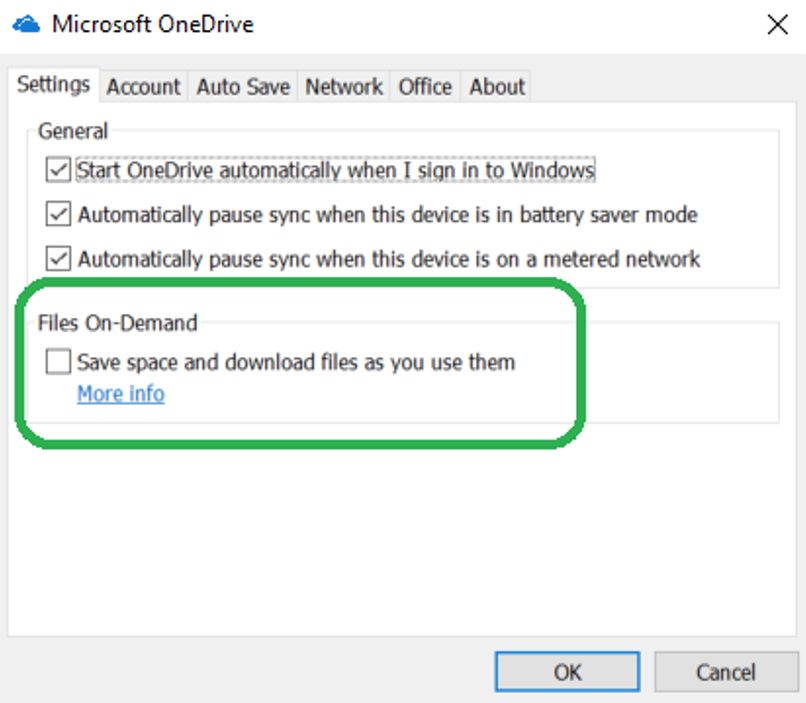
Task: Uncheck the Start OneDrive automatically checkbox
Action: pyautogui.click(x=58, y=171)
